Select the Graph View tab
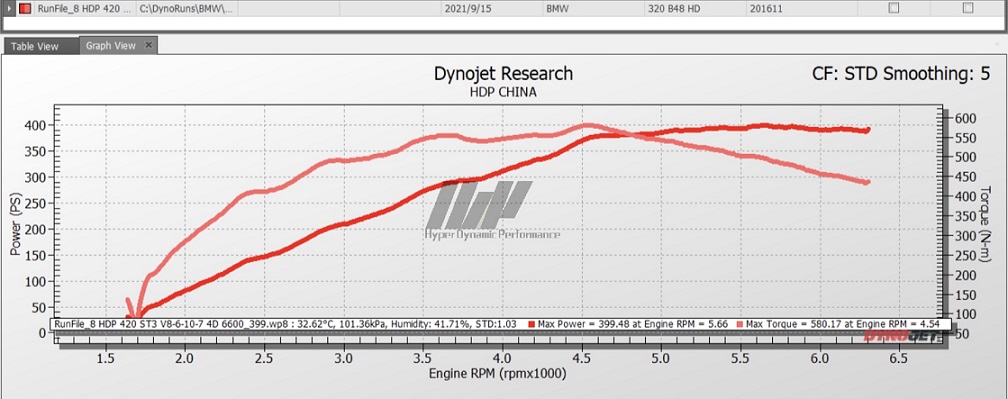 111,46
